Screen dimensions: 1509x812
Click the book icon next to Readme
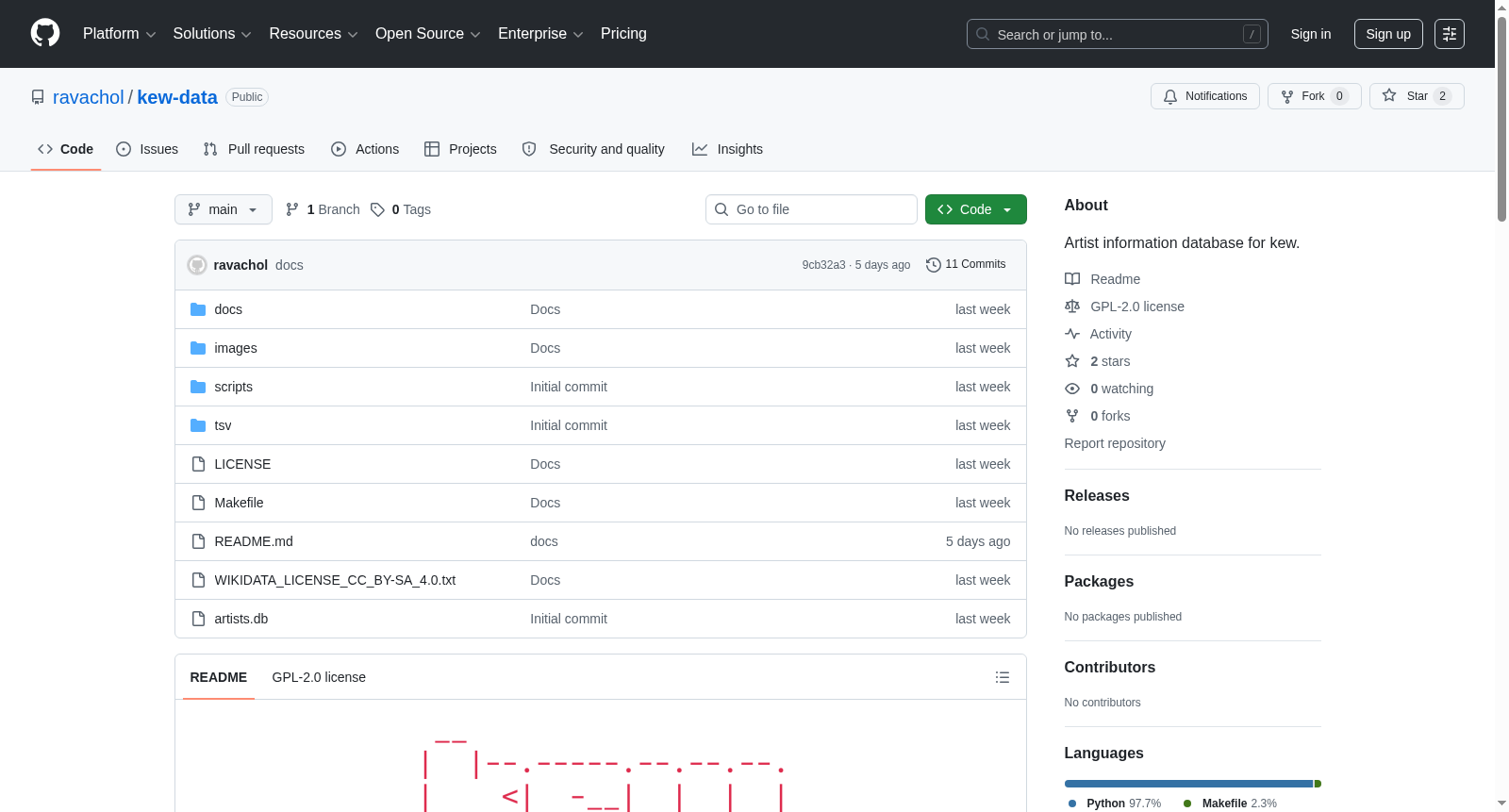(1072, 279)
